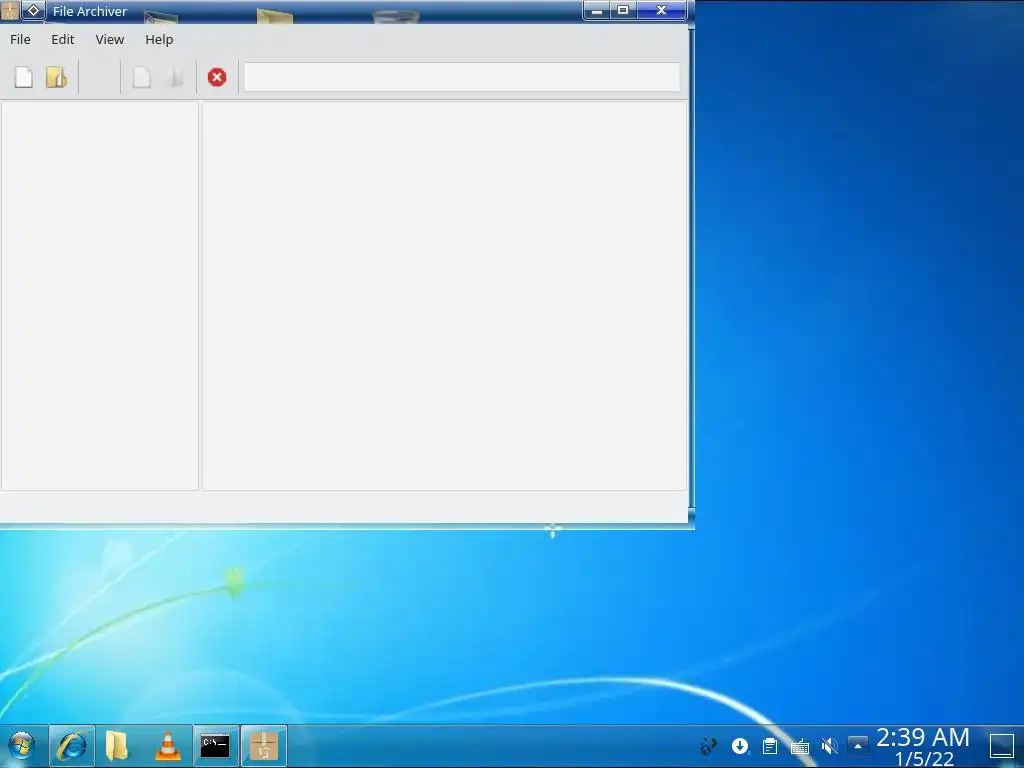Open the File menu

[x=20, y=39]
